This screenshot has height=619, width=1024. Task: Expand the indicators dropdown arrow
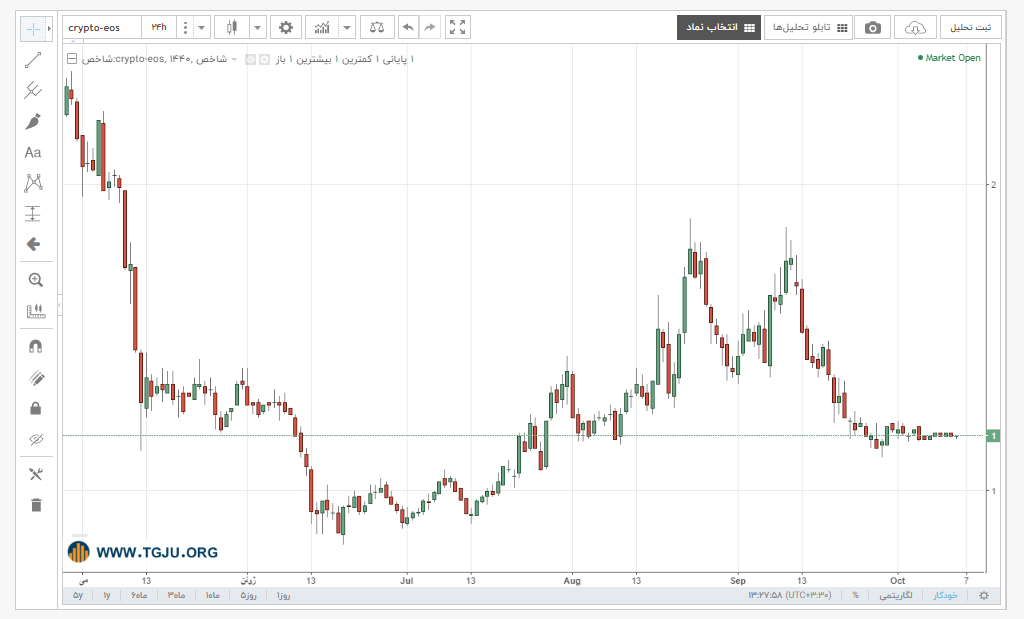coord(347,27)
